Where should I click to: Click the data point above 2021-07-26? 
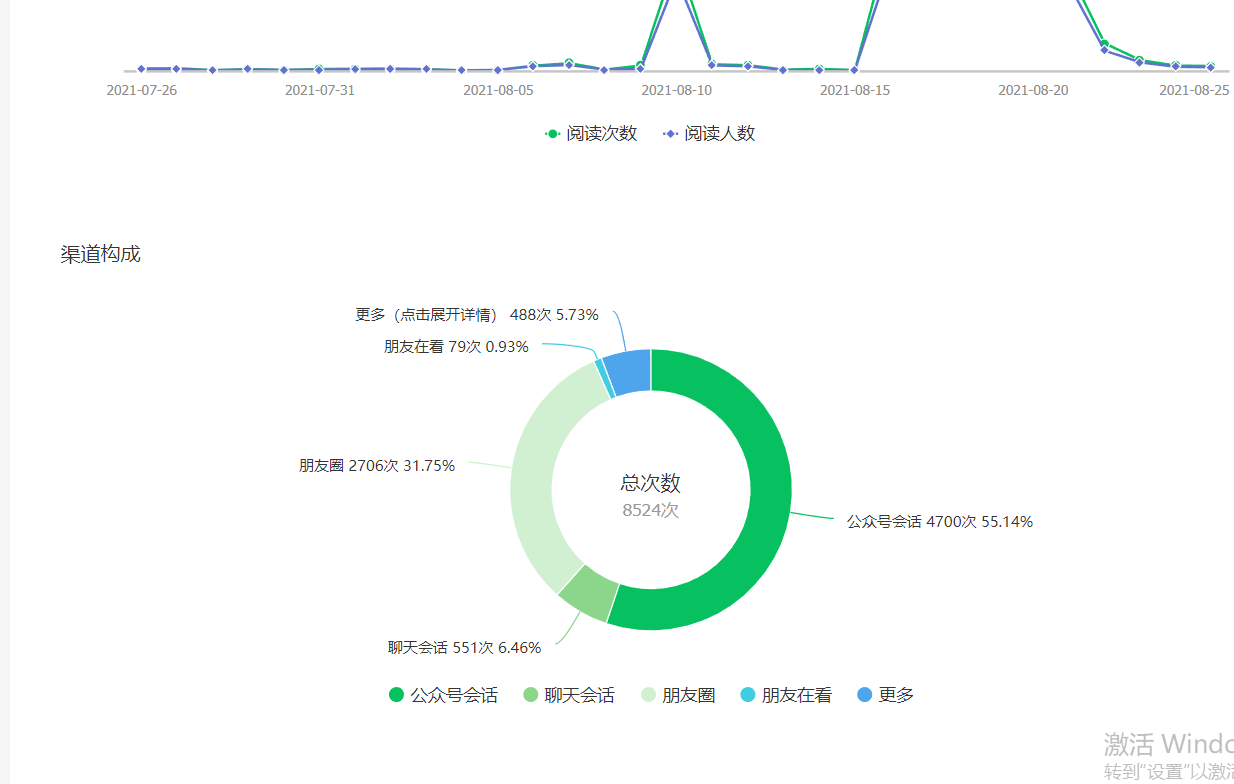pyautogui.click(x=141, y=69)
